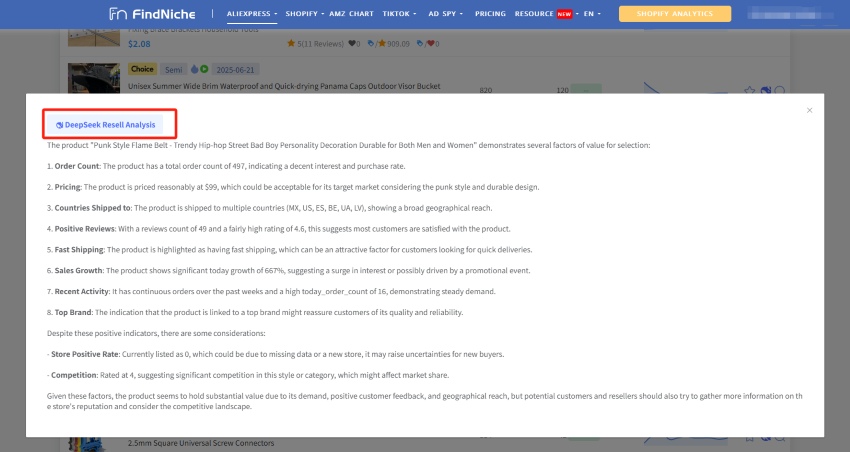Click the 'Competition' heading
This screenshot has width=850, height=452.
pyautogui.click(x=74, y=375)
